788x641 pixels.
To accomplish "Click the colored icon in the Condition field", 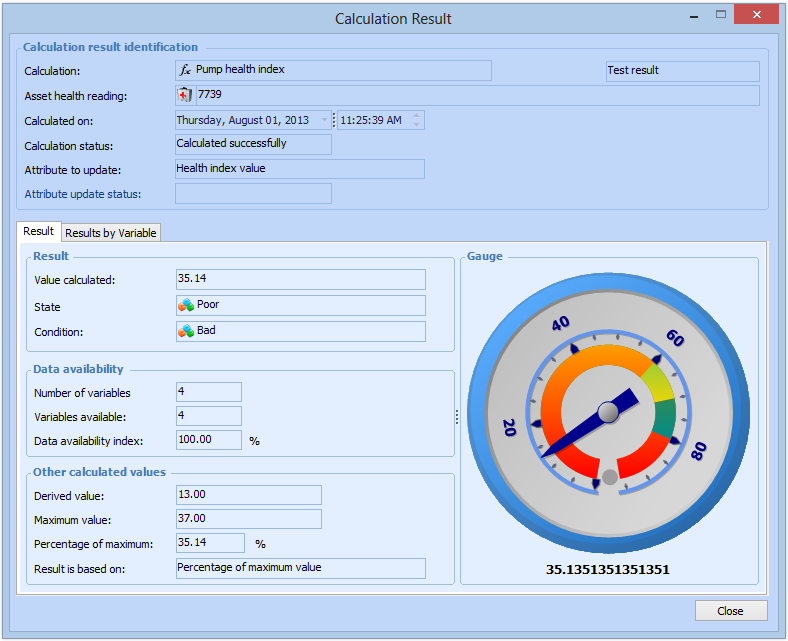I will 186,331.
